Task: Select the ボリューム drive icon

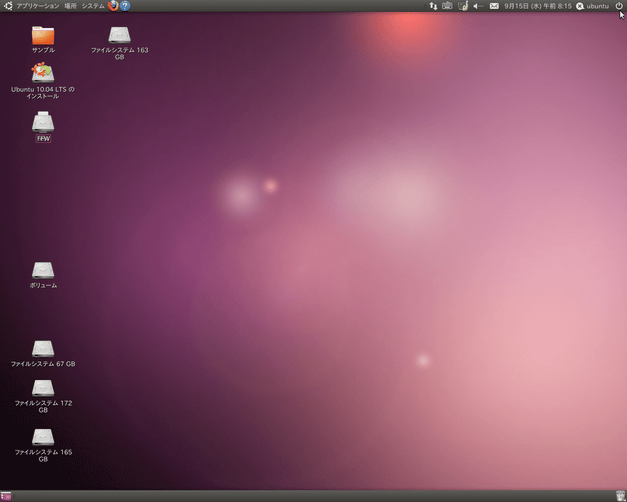Action: pyautogui.click(x=43, y=270)
